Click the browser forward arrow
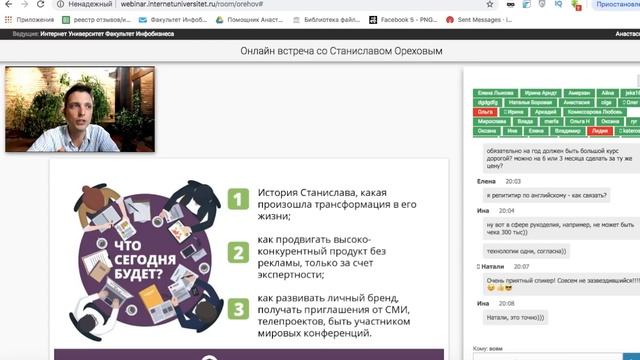 24,4
